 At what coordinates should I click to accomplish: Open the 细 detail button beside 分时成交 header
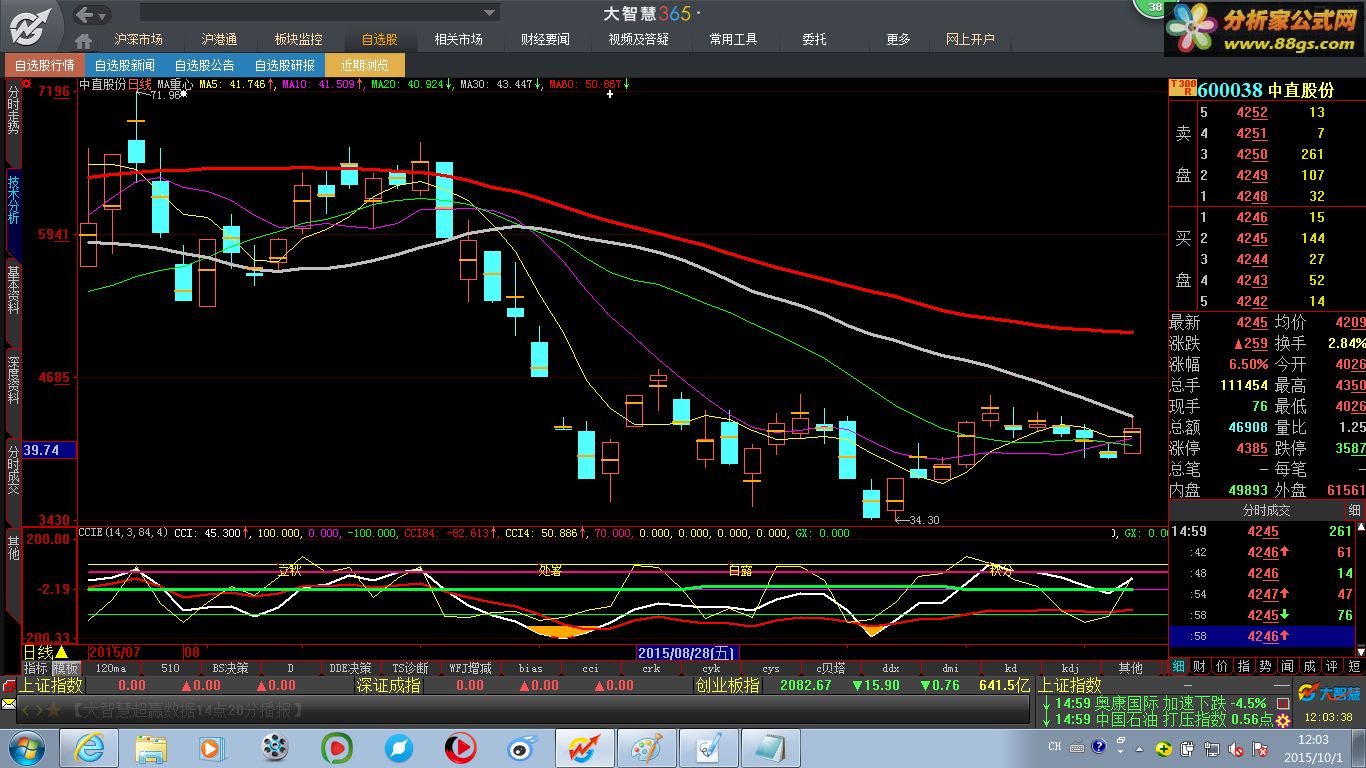pos(1354,510)
